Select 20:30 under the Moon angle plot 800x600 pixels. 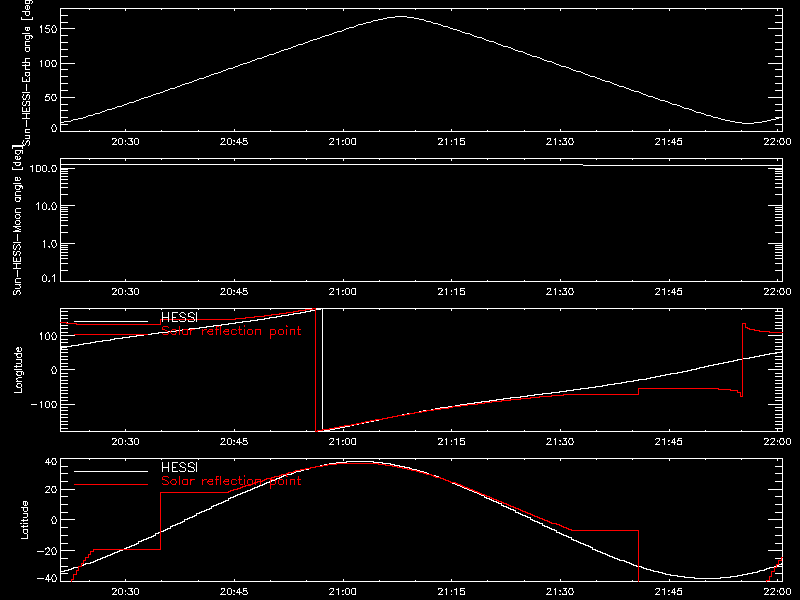[x=126, y=291]
